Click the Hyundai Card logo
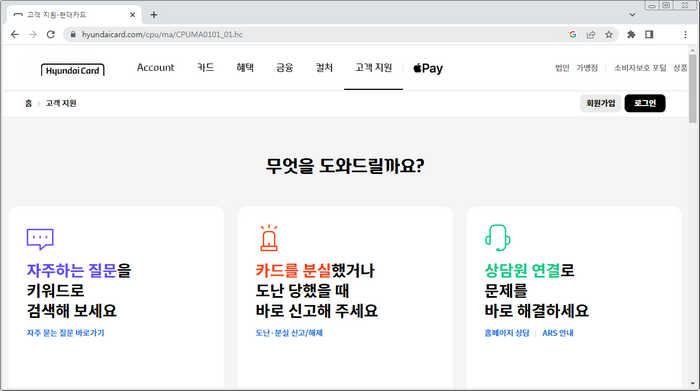Viewport: 700px width, 391px height. coord(73,70)
